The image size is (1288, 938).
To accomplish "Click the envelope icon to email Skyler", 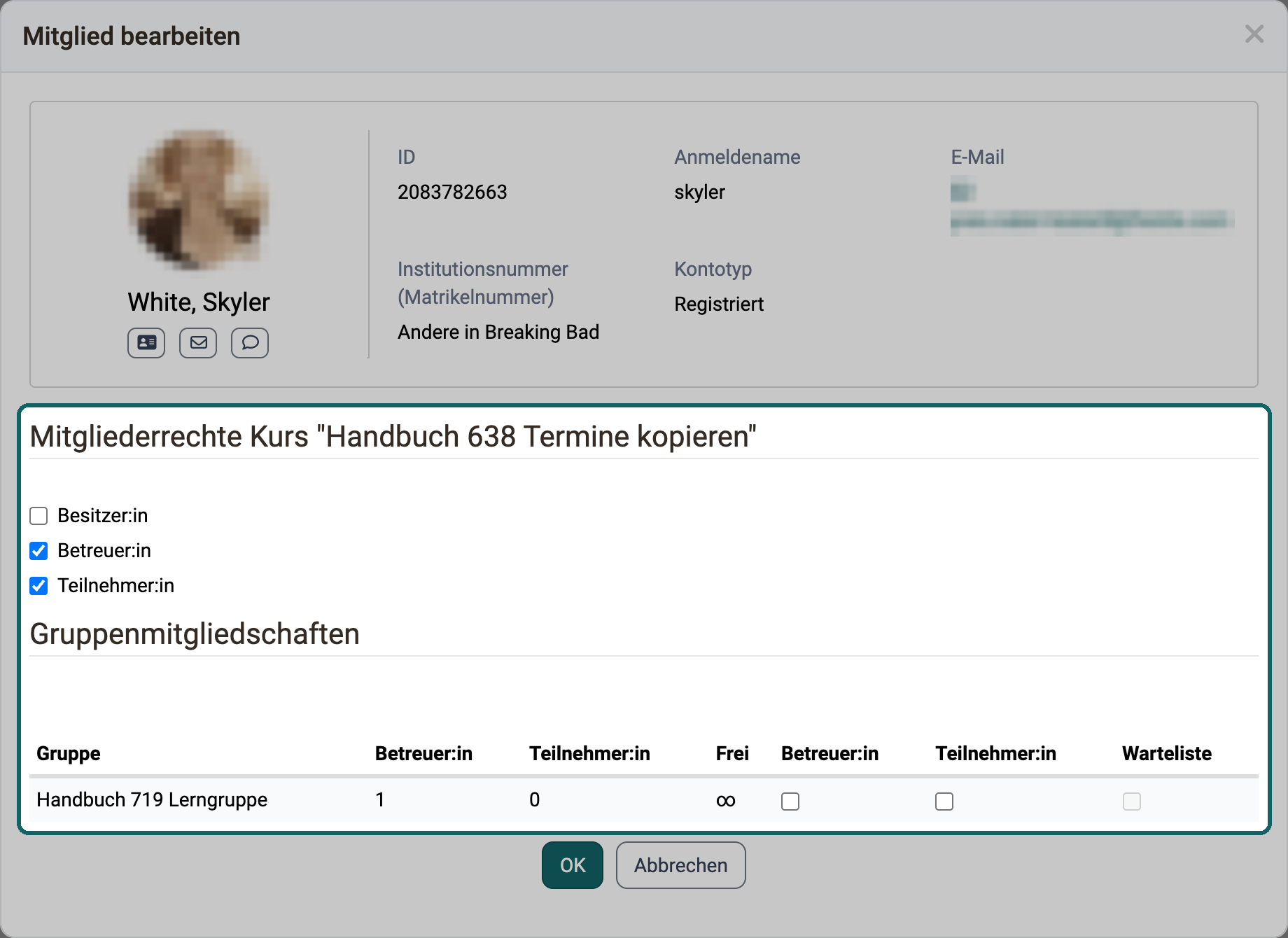I will pyautogui.click(x=198, y=343).
